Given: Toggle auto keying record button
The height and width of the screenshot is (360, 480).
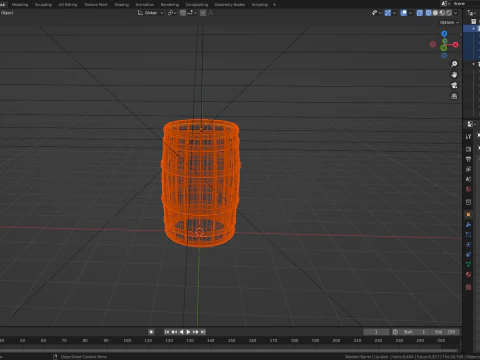Looking at the screenshot, I should click(x=151, y=332).
